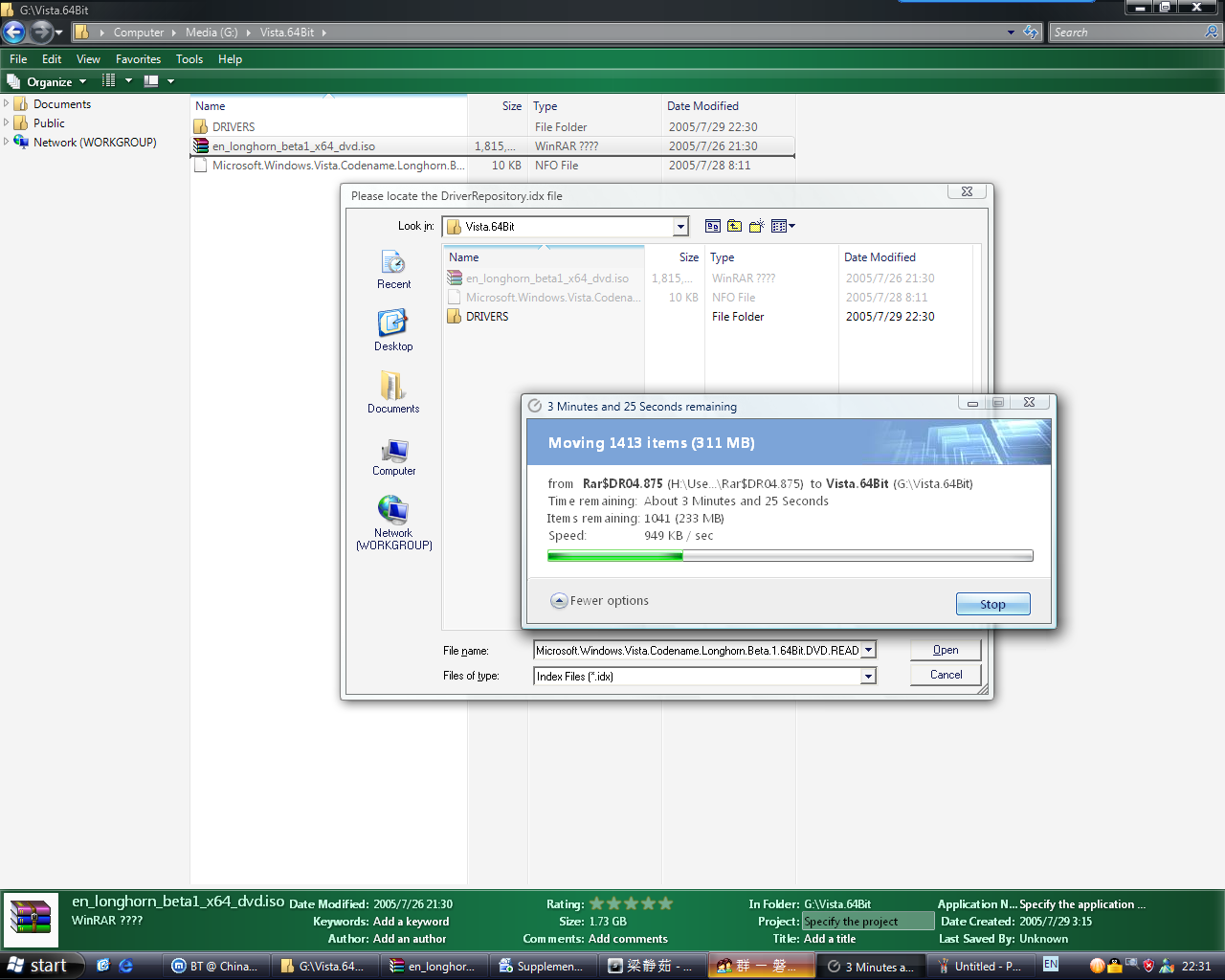Open Documents in dialog places bar
The height and width of the screenshot is (980, 1225).
click(x=393, y=392)
